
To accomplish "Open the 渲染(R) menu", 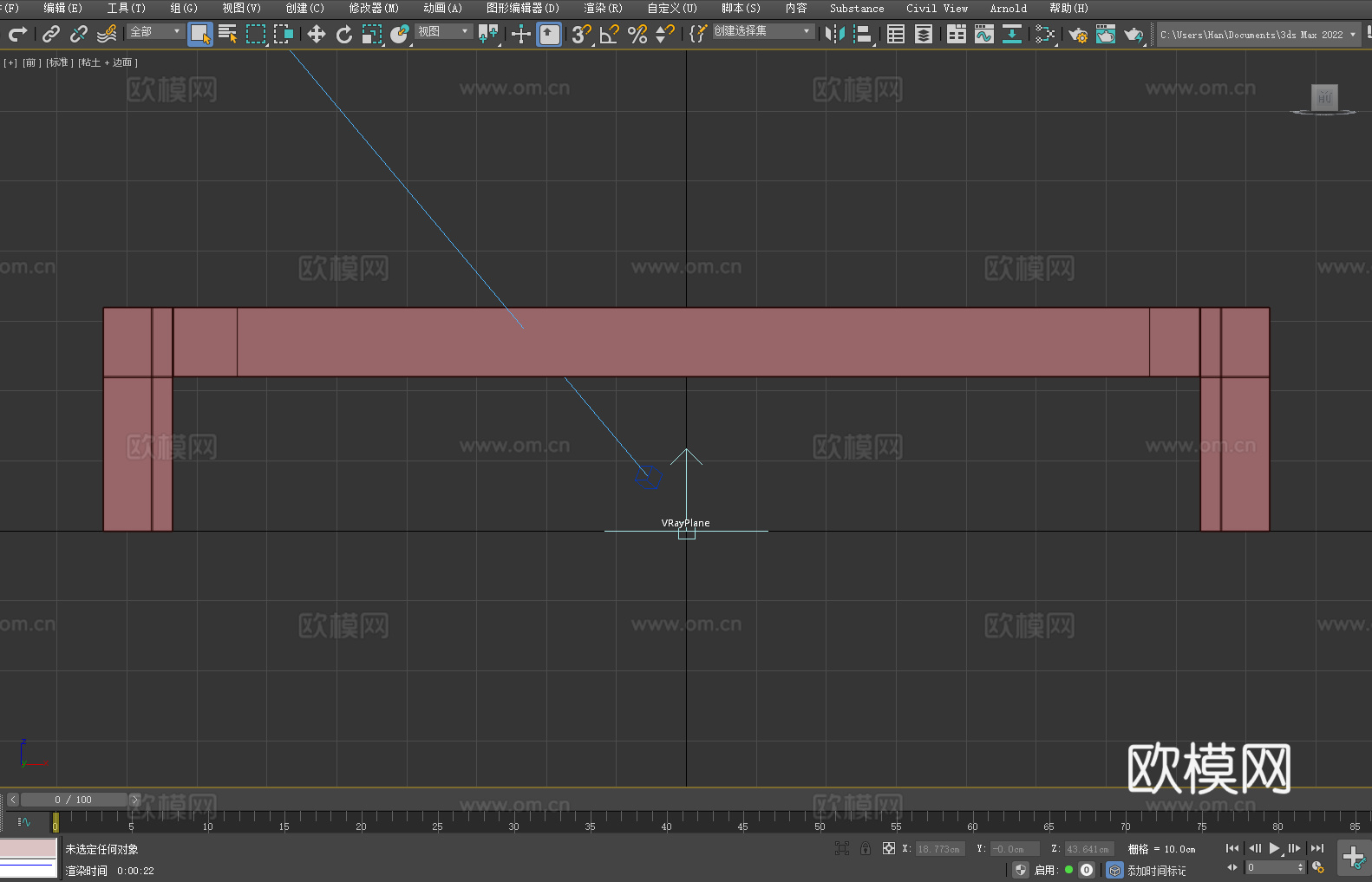I will (x=603, y=8).
